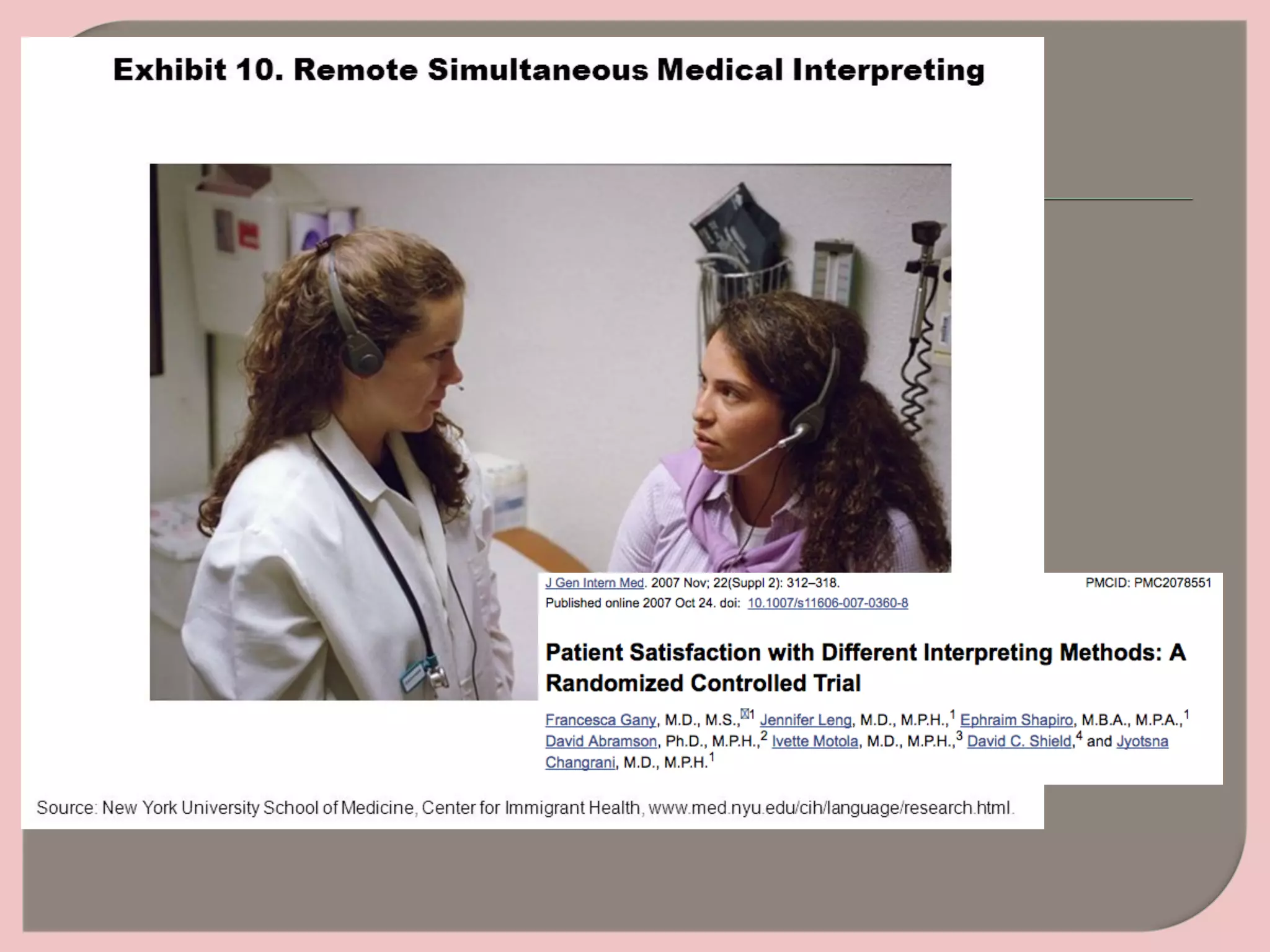The height and width of the screenshot is (952, 1270).
Task: Open the J Gen Intern Med journal link
Action: tap(595, 583)
